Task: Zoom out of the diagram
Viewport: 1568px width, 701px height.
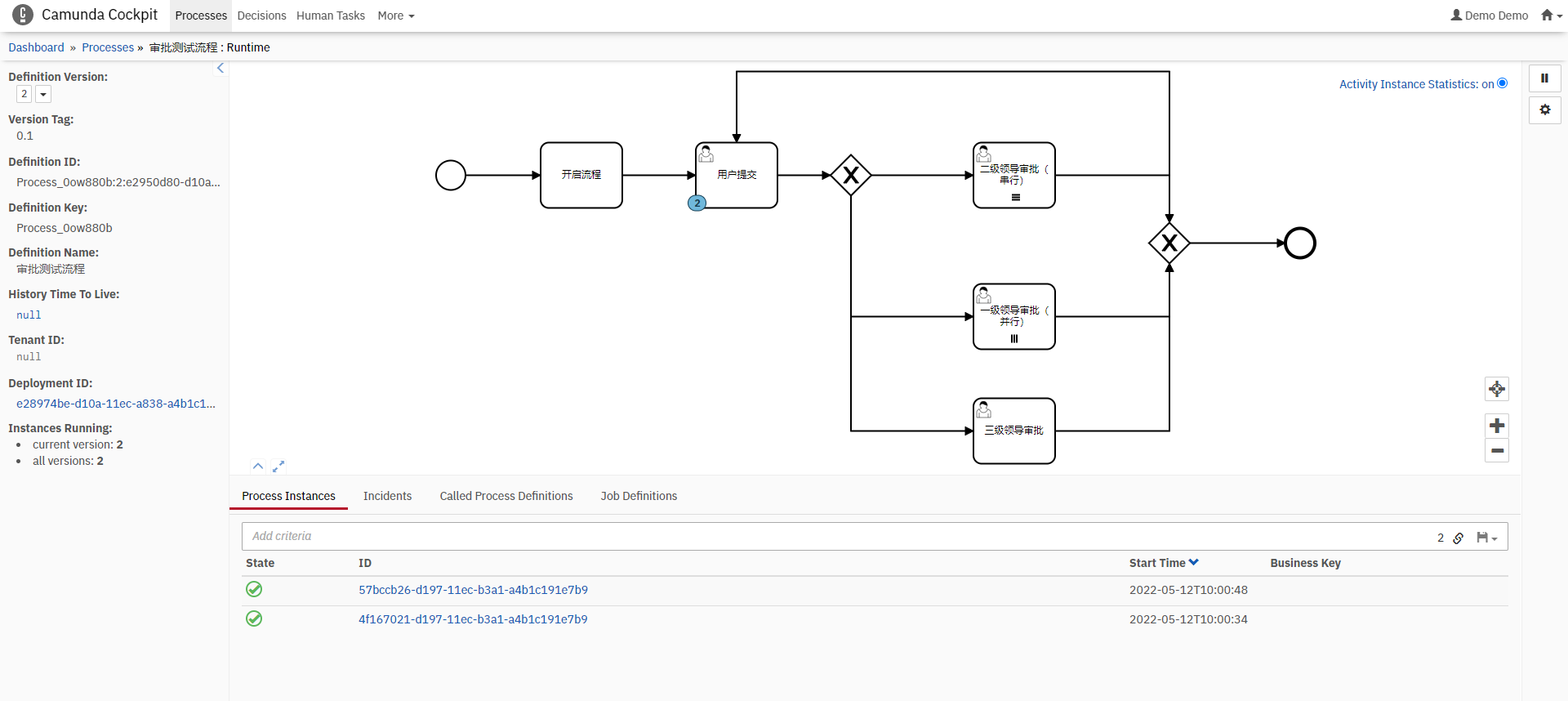Action: (1496, 451)
